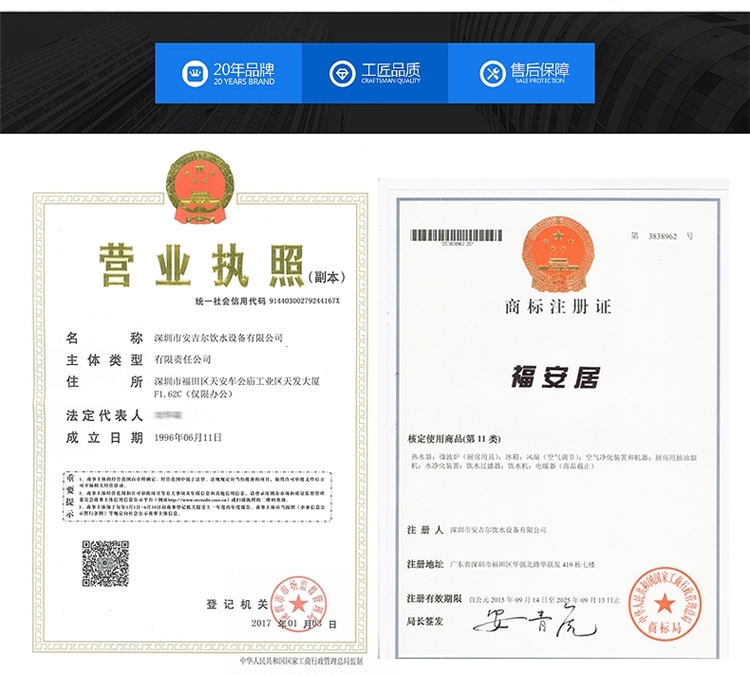Click the barcode on the trademark certificate

(456, 235)
